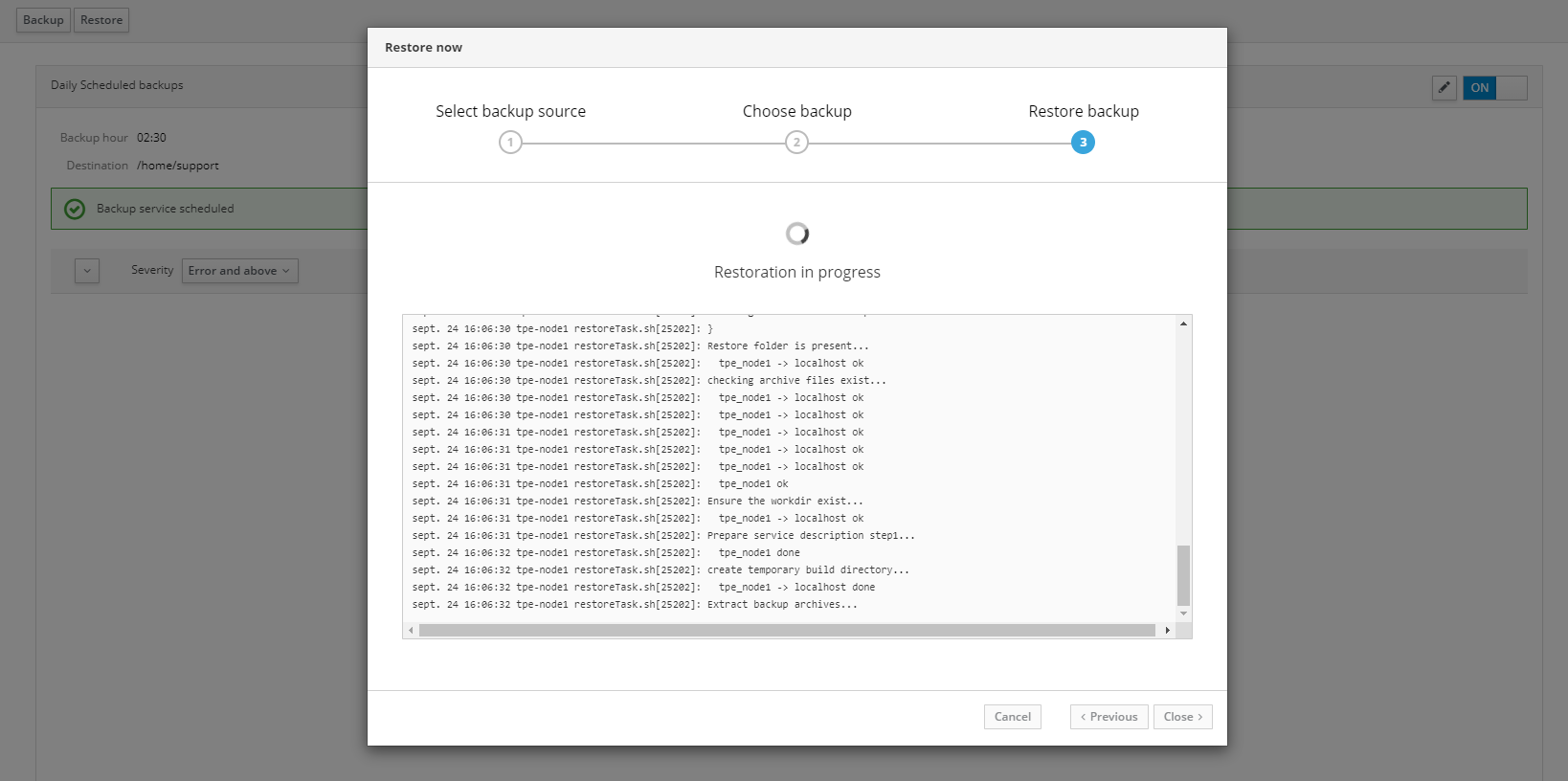Image resolution: width=1568 pixels, height=781 pixels.
Task: Expand the chevron dropdown beside Severity
Action: click(x=87, y=271)
